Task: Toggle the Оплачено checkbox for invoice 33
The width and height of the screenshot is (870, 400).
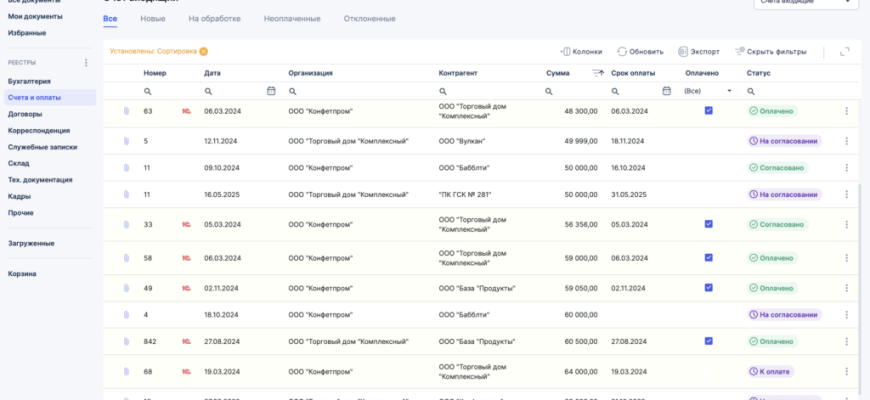Action: [708, 224]
